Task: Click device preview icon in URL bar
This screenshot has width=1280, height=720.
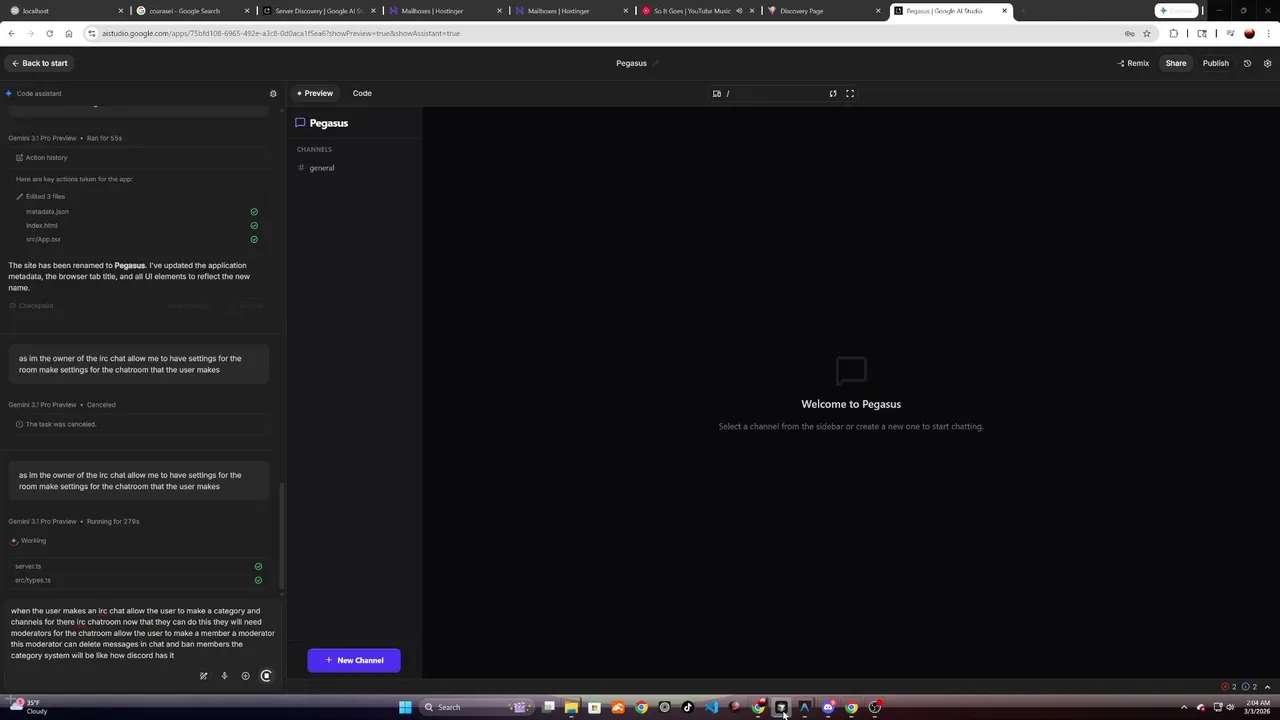Action: [717, 94]
